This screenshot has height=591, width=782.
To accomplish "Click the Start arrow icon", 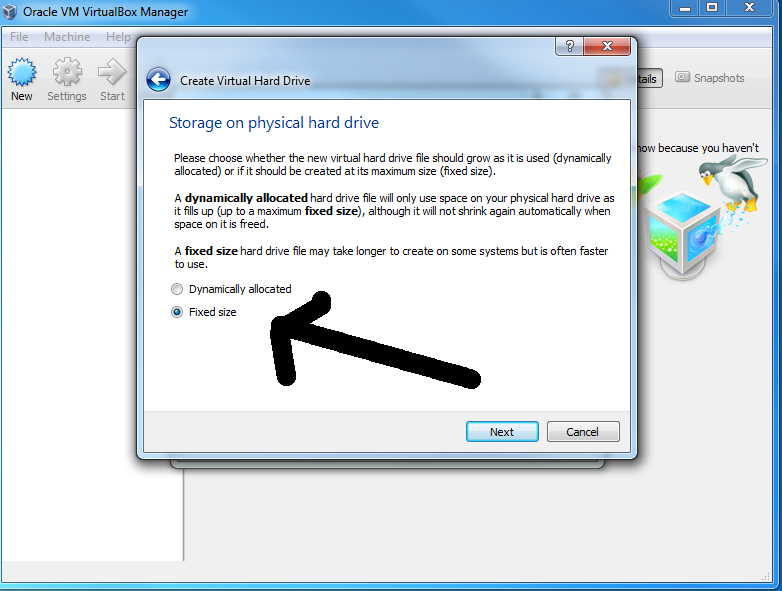I will (x=112, y=72).
